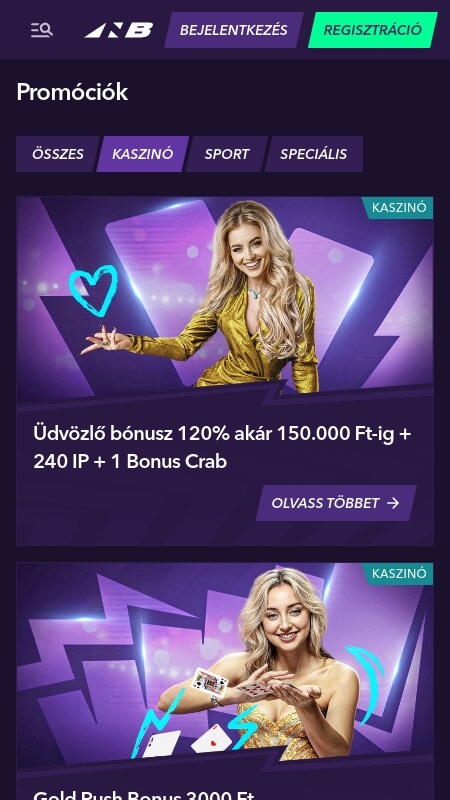Select the Összes promotions tab

(58, 154)
